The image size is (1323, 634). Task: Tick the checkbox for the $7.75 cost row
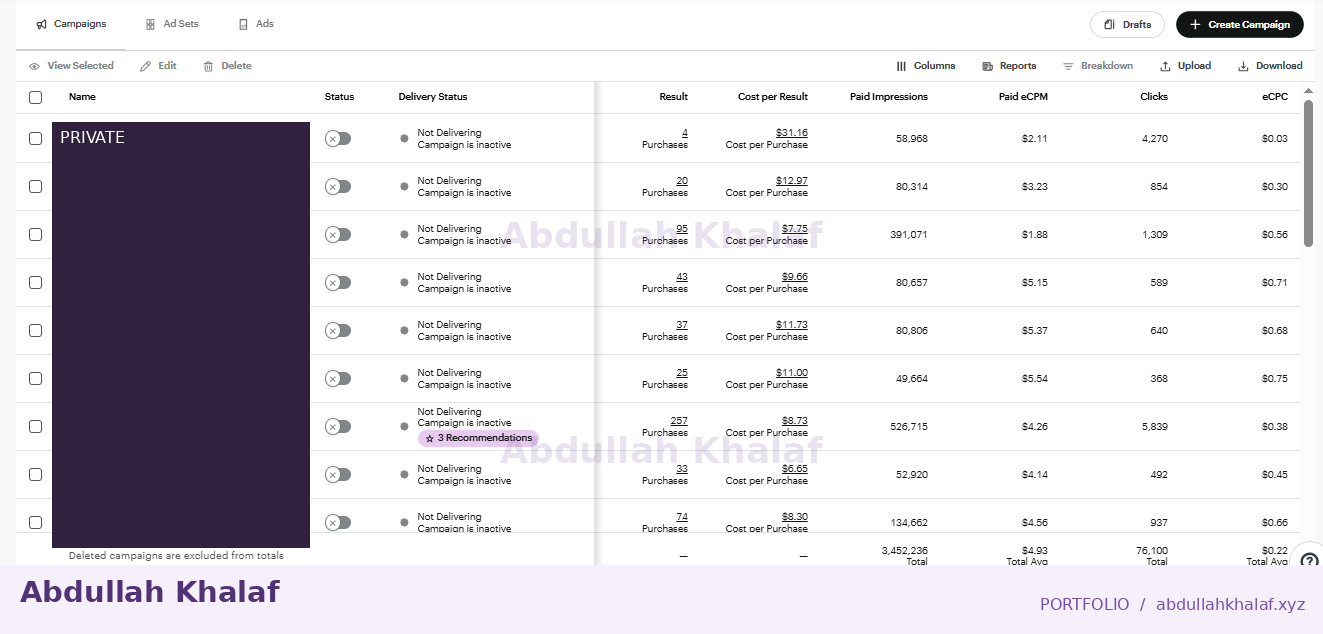(36, 234)
